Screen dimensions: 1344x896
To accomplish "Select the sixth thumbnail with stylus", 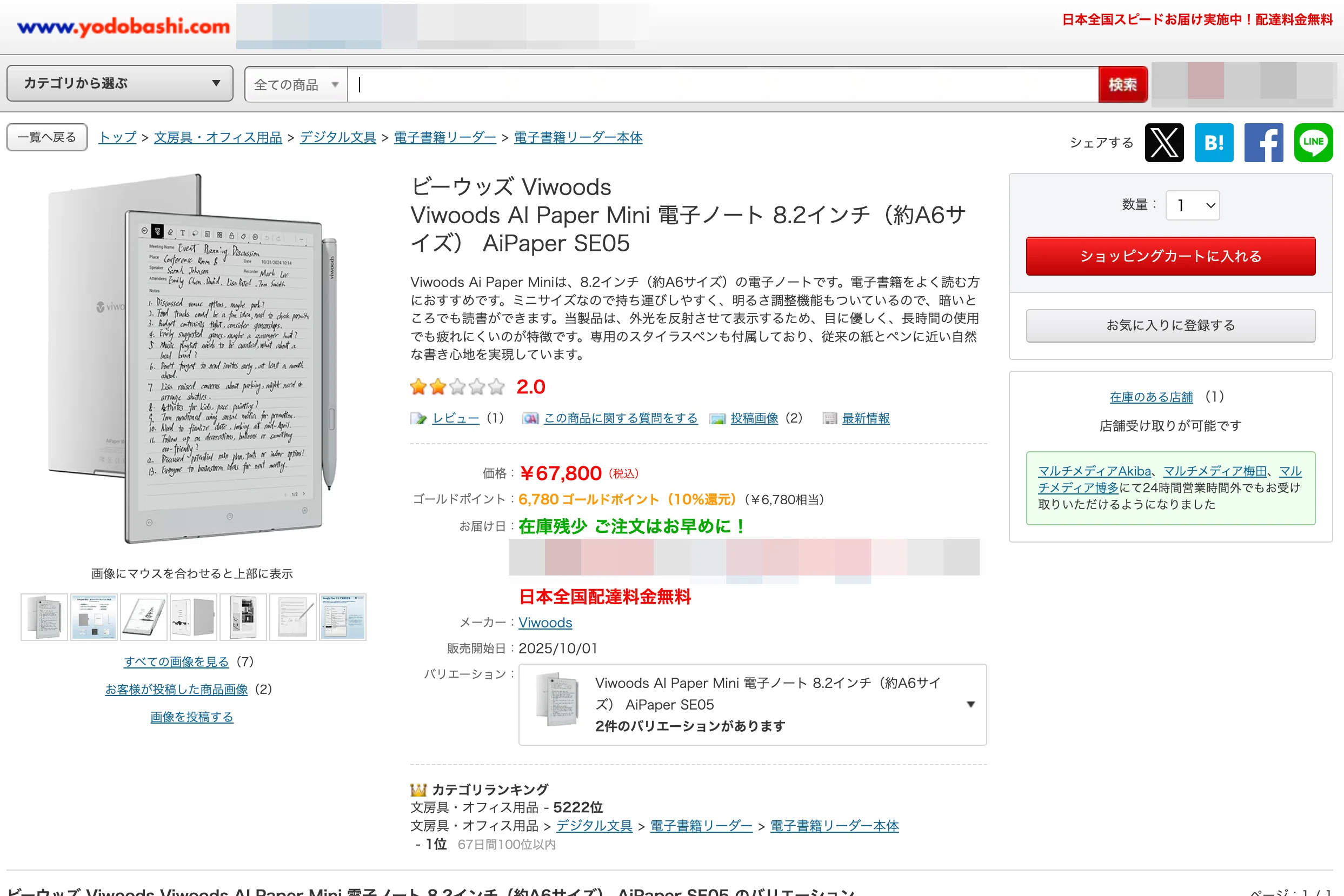I will click(293, 617).
